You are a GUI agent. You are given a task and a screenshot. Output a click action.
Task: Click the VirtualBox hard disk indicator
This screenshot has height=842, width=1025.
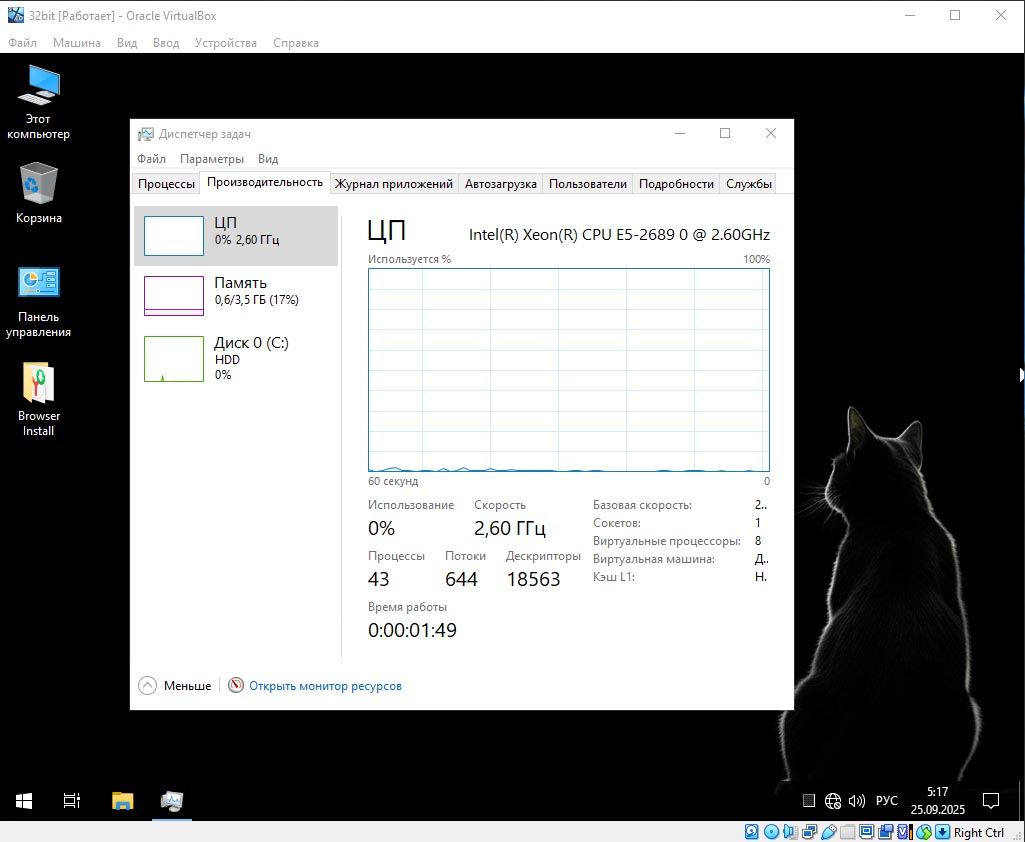tap(752, 832)
